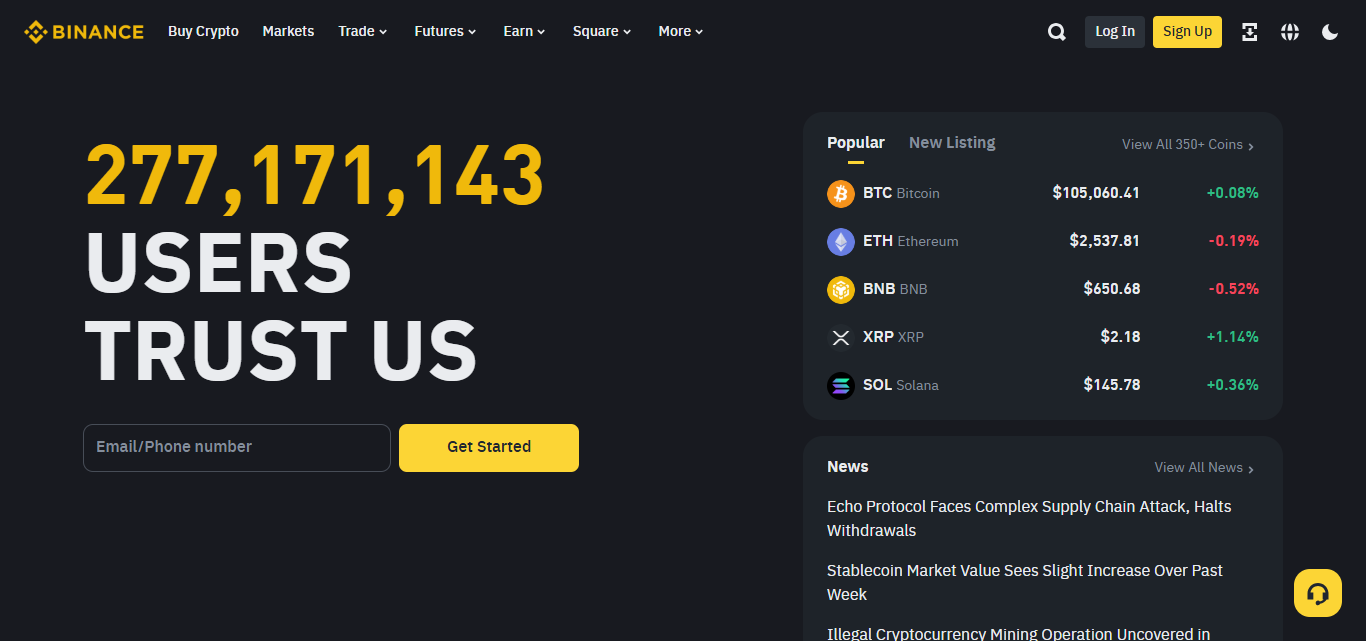Click the XRP price $2.18
Viewport: 1366px width, 641px height.
[1120, 337]
